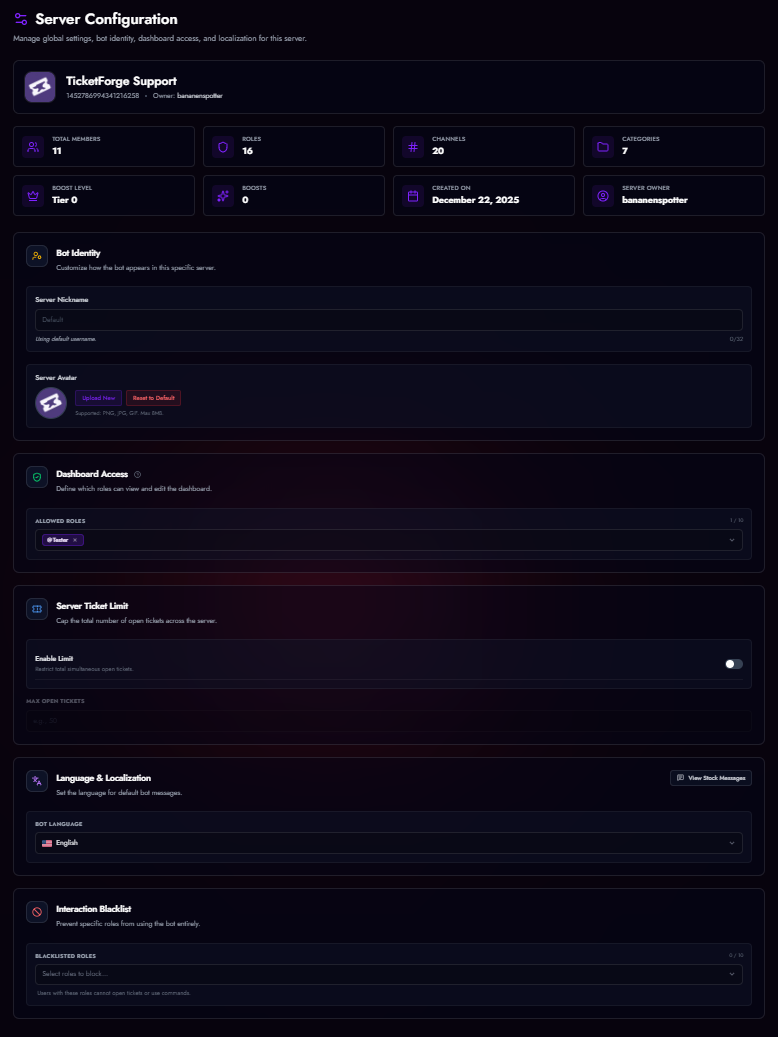The width and height of the screenshot is (778, 1037).
Task: Click the Server Nickname input field
Action: [x=389, y=319]
